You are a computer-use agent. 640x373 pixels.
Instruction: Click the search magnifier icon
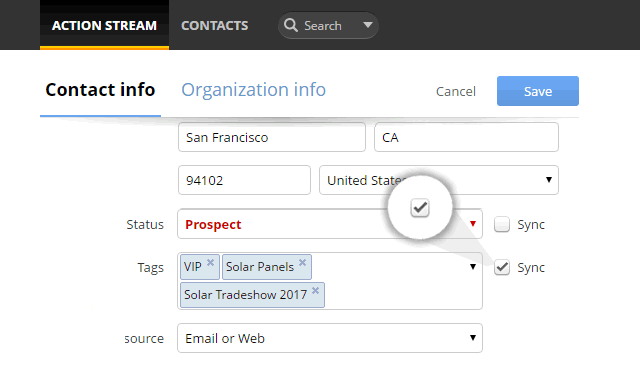(291, 25)
